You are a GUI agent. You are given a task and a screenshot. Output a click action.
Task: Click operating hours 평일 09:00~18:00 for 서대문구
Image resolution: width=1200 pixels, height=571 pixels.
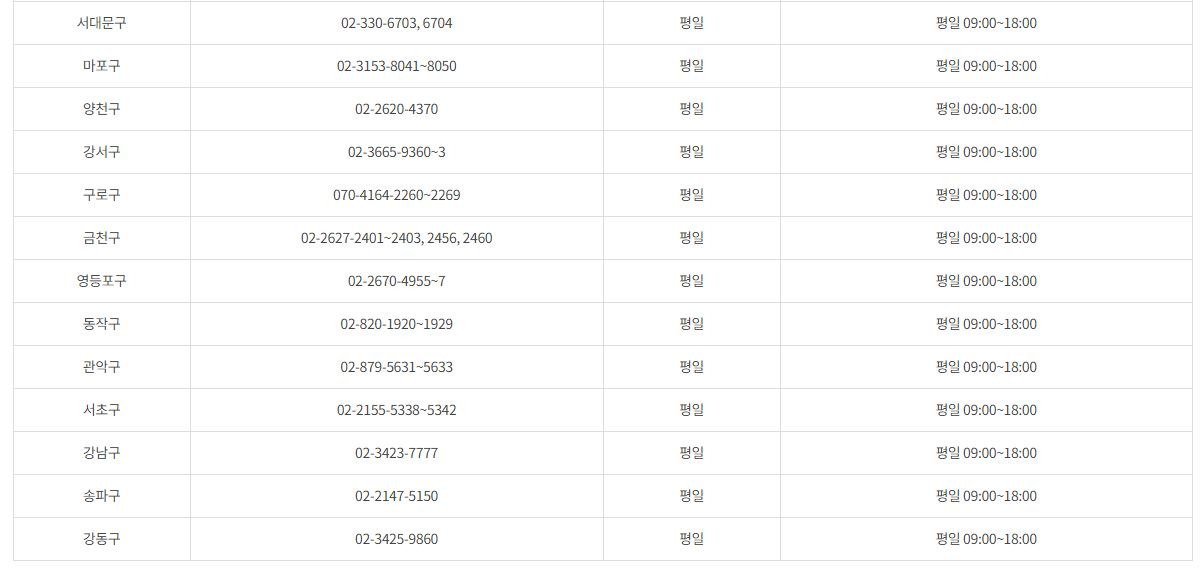coord(986,23)
